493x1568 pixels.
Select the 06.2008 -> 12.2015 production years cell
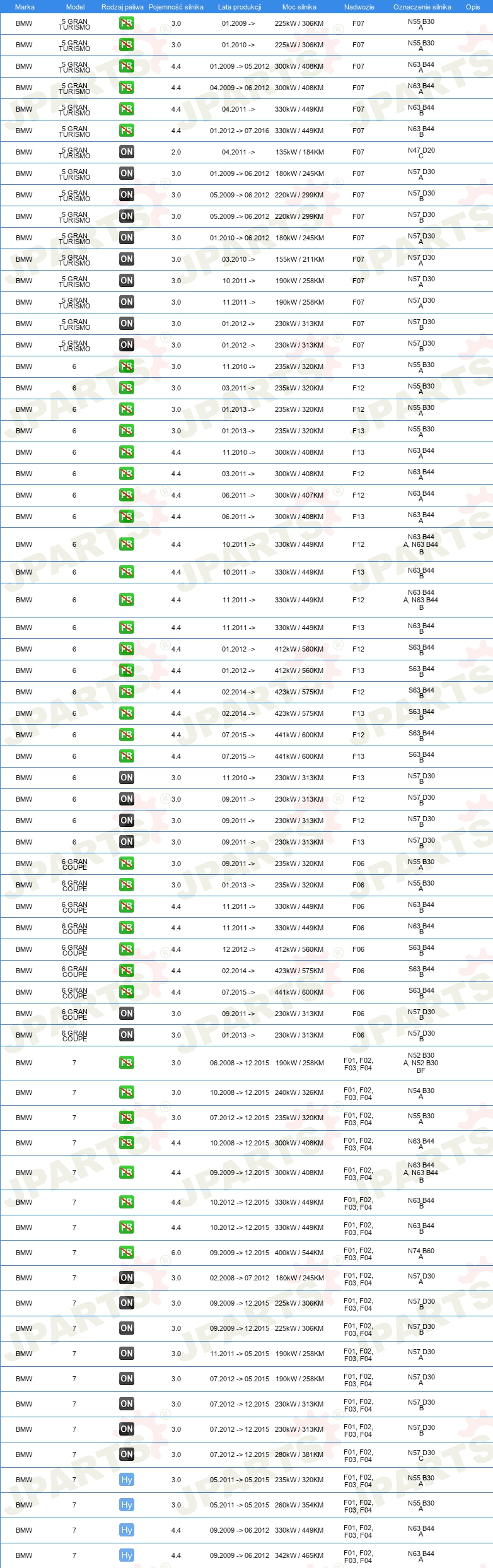click(x=240, y=1063)
